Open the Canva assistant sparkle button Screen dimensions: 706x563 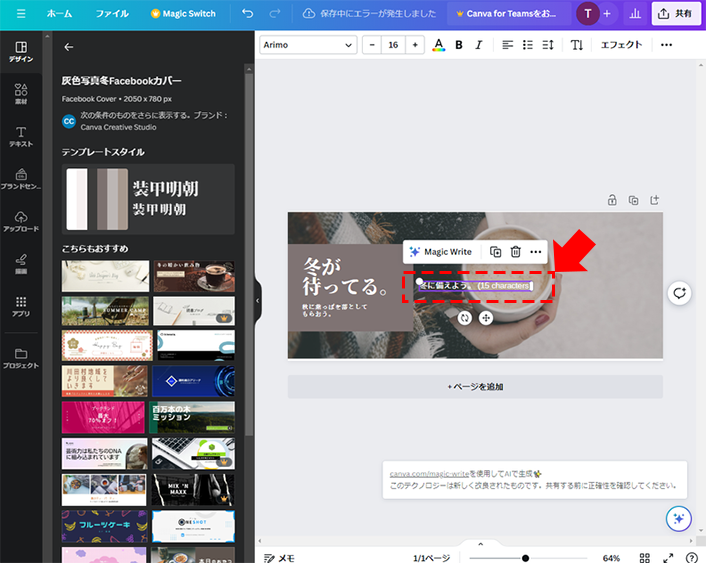point(679,519)
